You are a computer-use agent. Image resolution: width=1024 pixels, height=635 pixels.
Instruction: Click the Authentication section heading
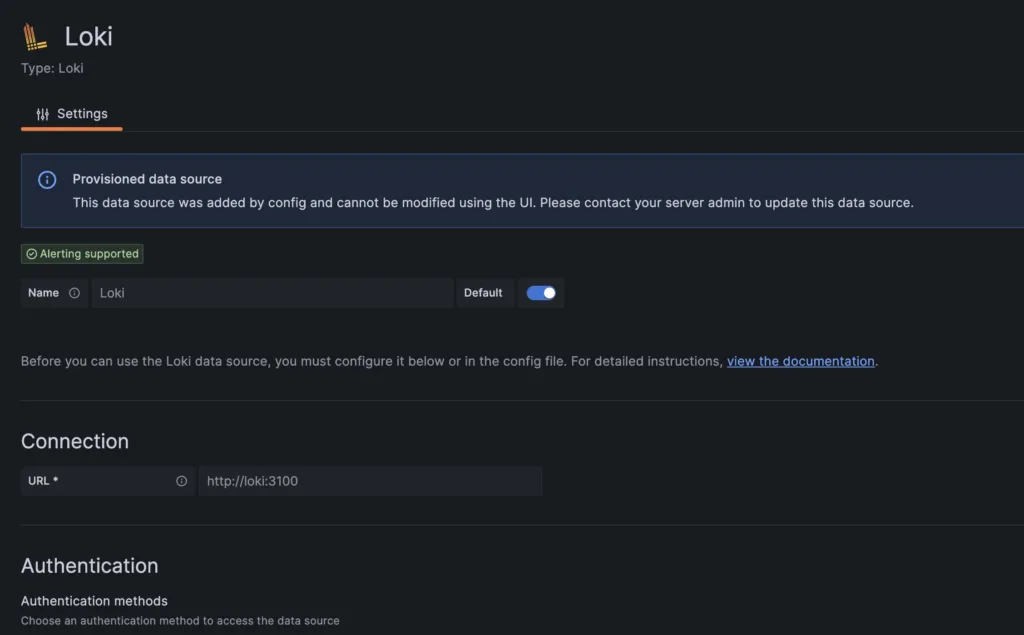[89, 565]
